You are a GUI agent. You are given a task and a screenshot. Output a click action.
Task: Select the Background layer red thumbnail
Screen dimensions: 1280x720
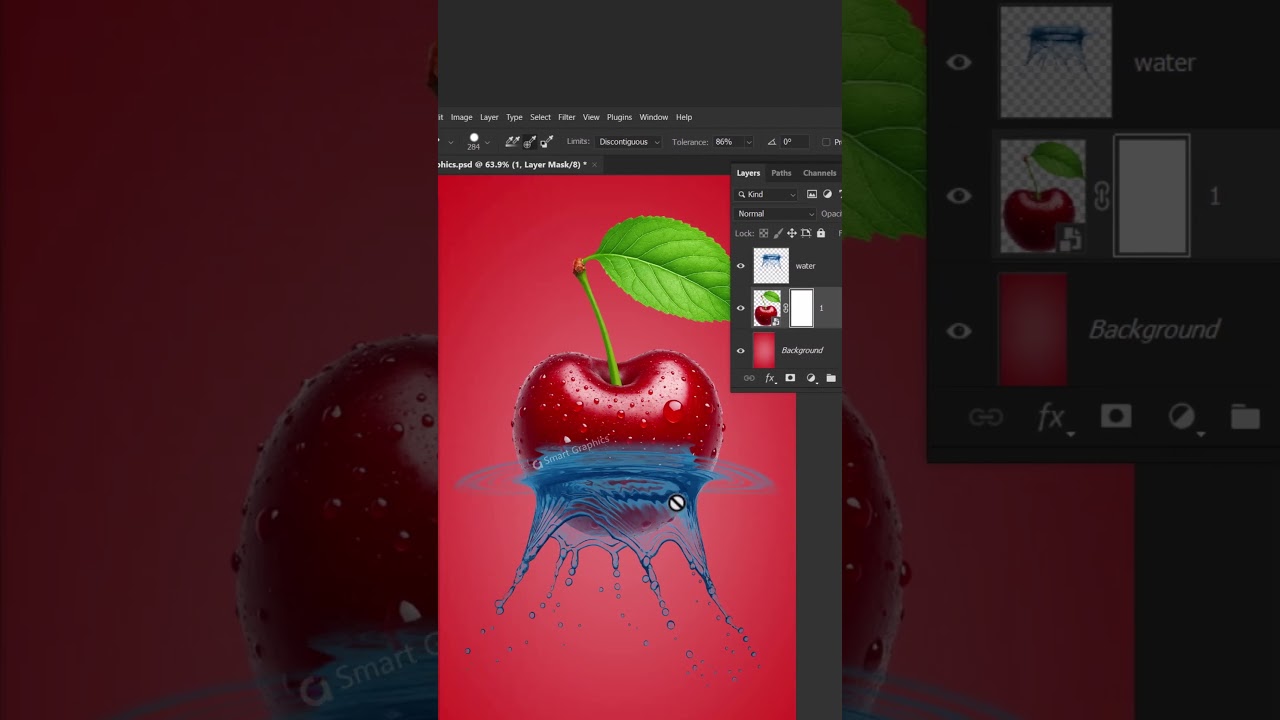764,350
